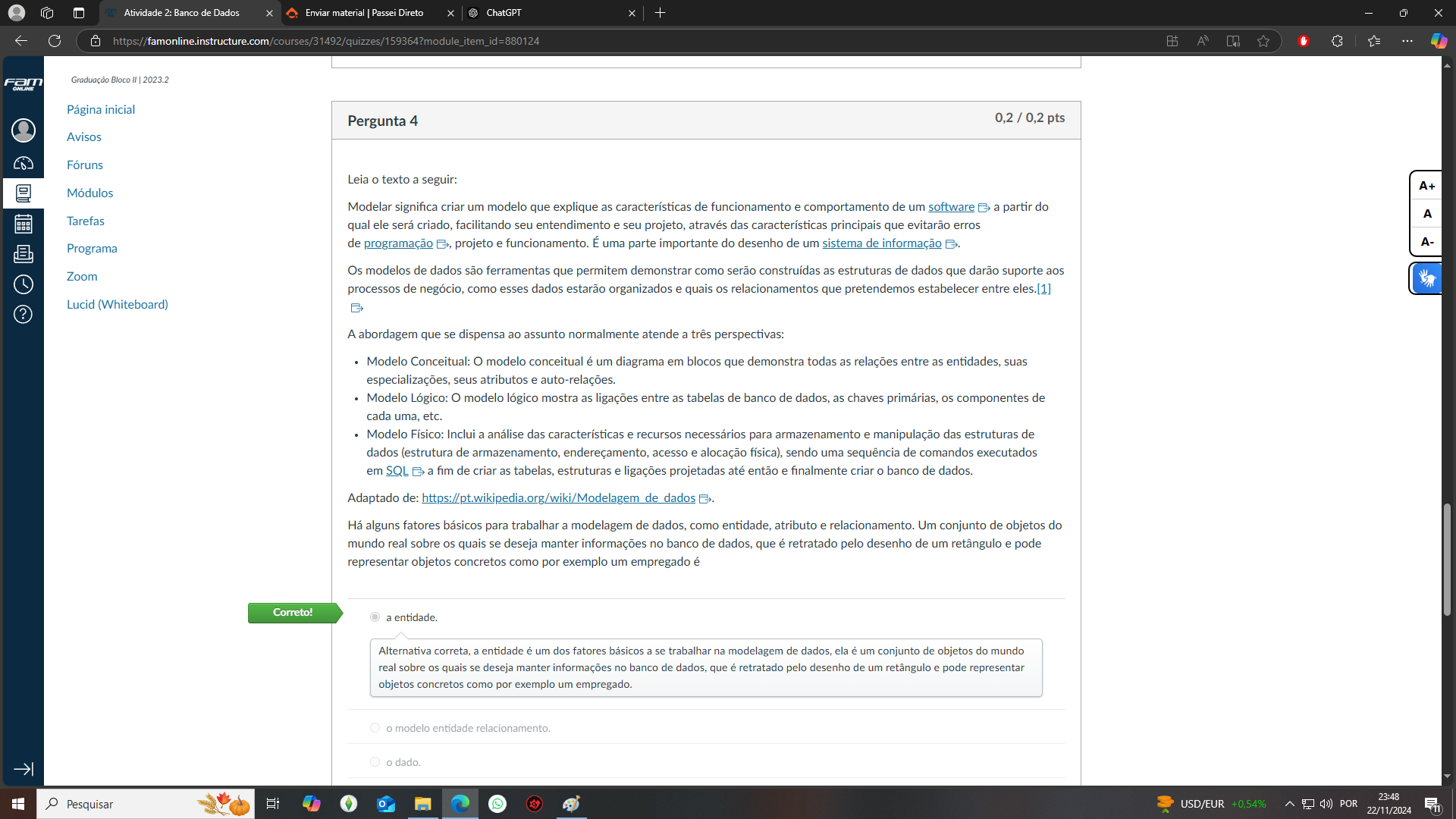Open Canvas account profile icon
The image size is (1456, 819).
pos(24,130)
